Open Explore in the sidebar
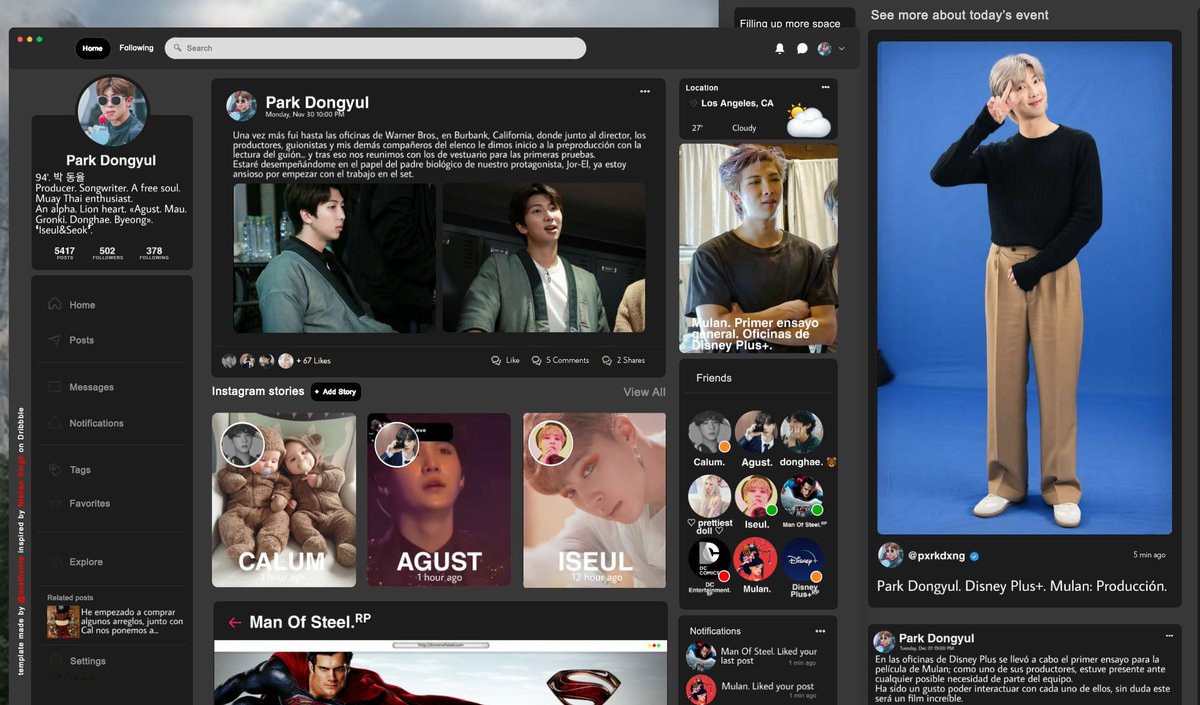 [x=86, y=562]
